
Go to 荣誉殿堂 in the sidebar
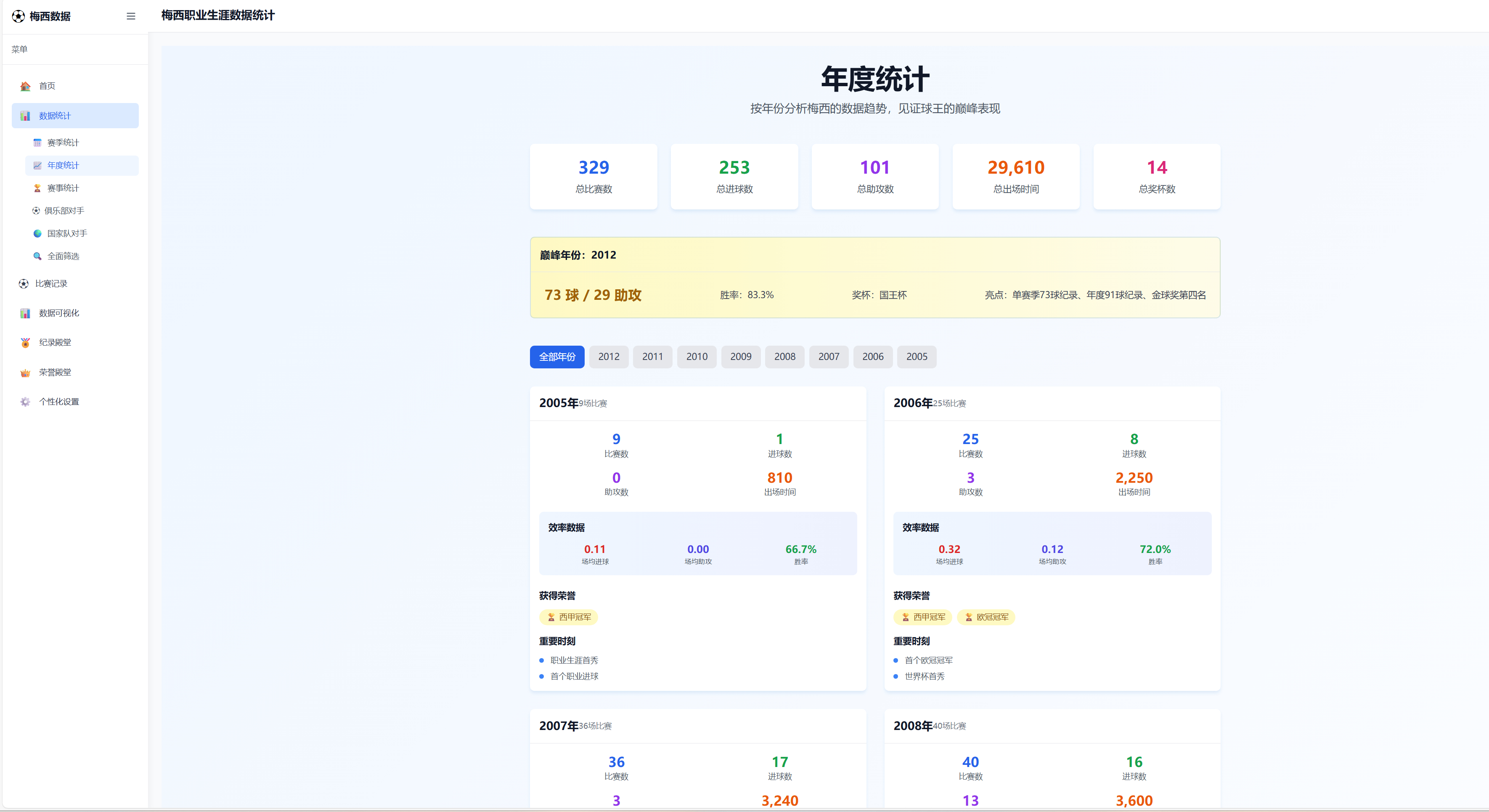pyautogui.click(x=75, y=373)
